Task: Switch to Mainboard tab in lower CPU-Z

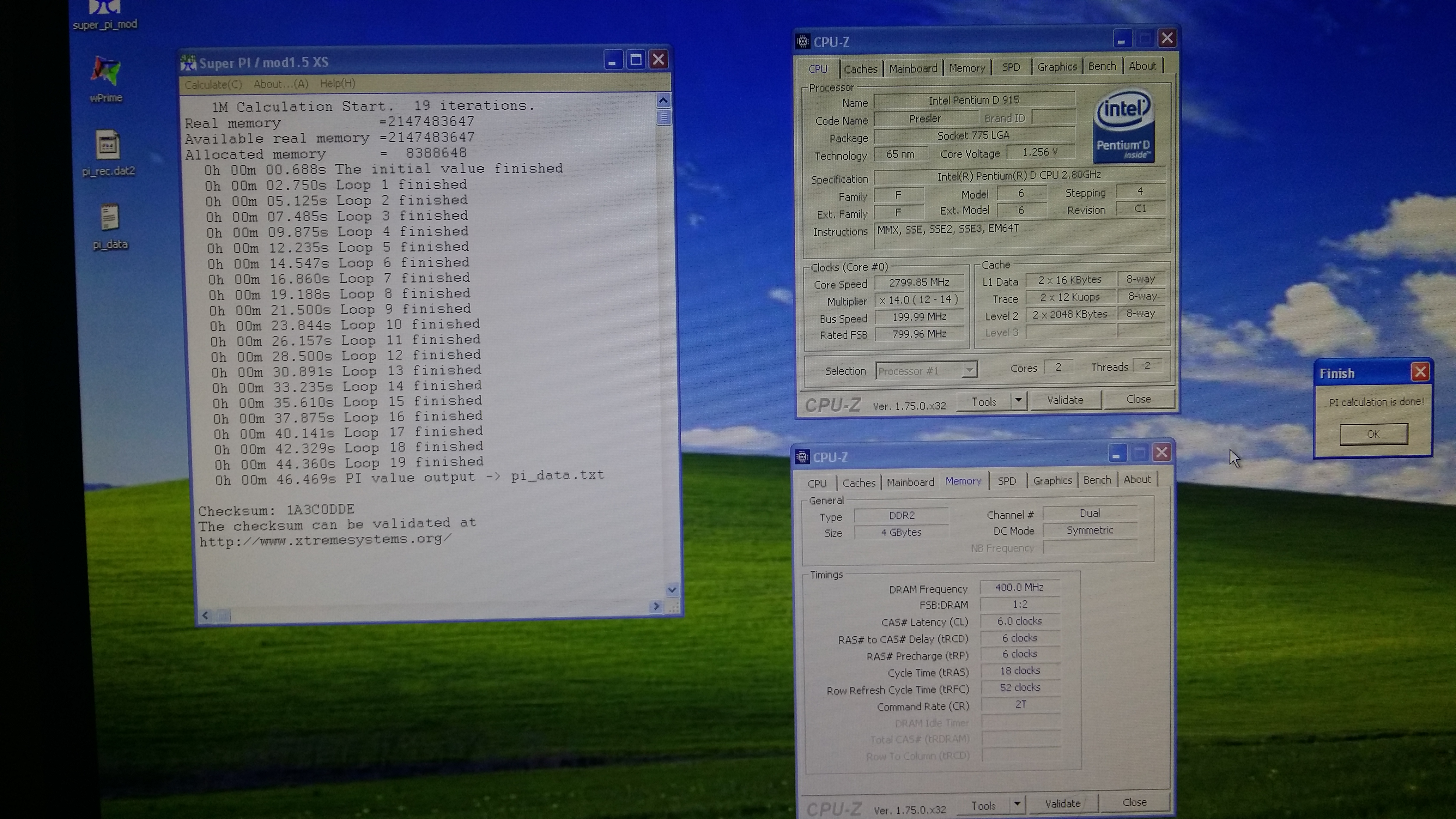Action: 910,482
